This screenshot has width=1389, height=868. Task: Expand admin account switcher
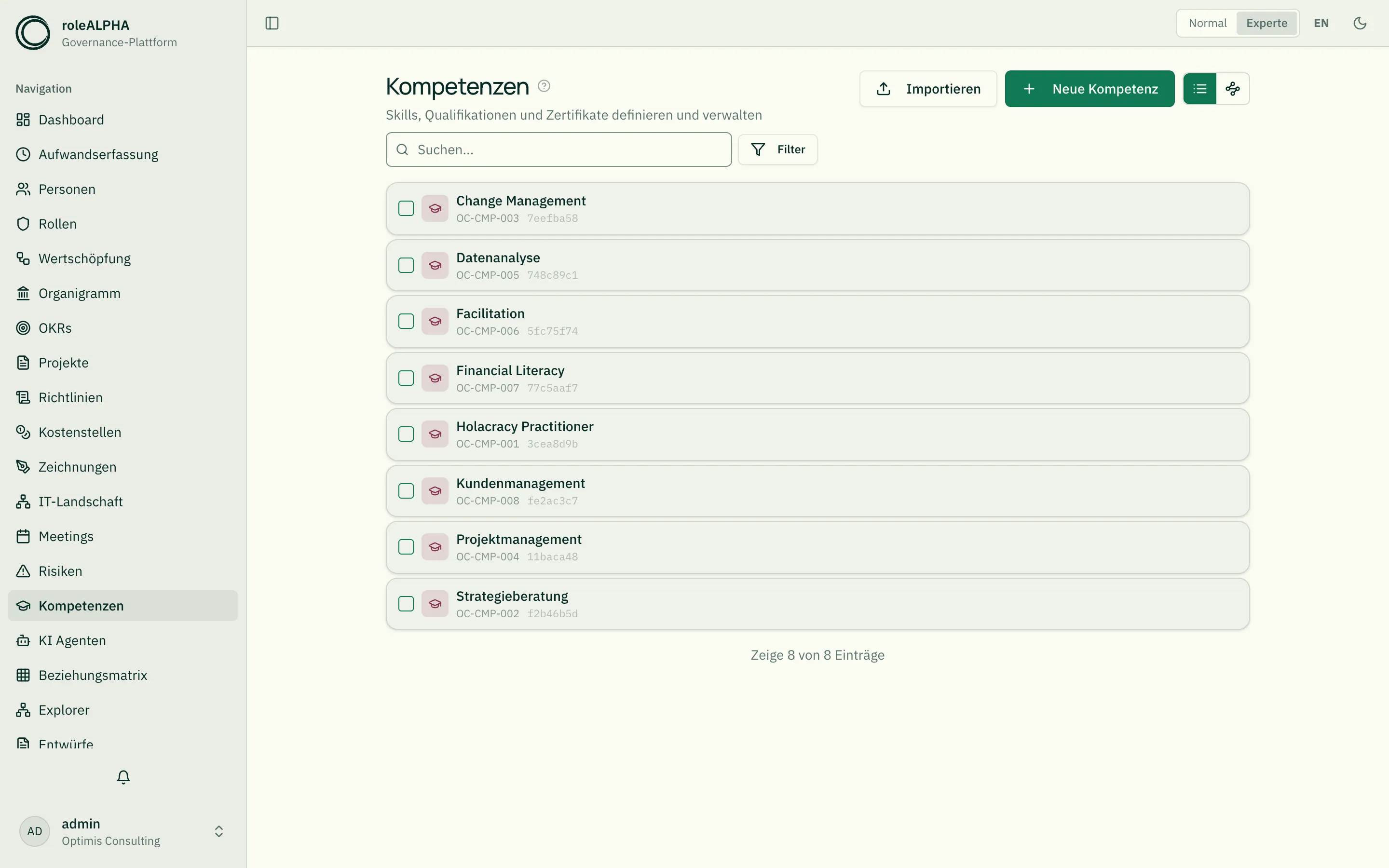(x=218, y=831)
